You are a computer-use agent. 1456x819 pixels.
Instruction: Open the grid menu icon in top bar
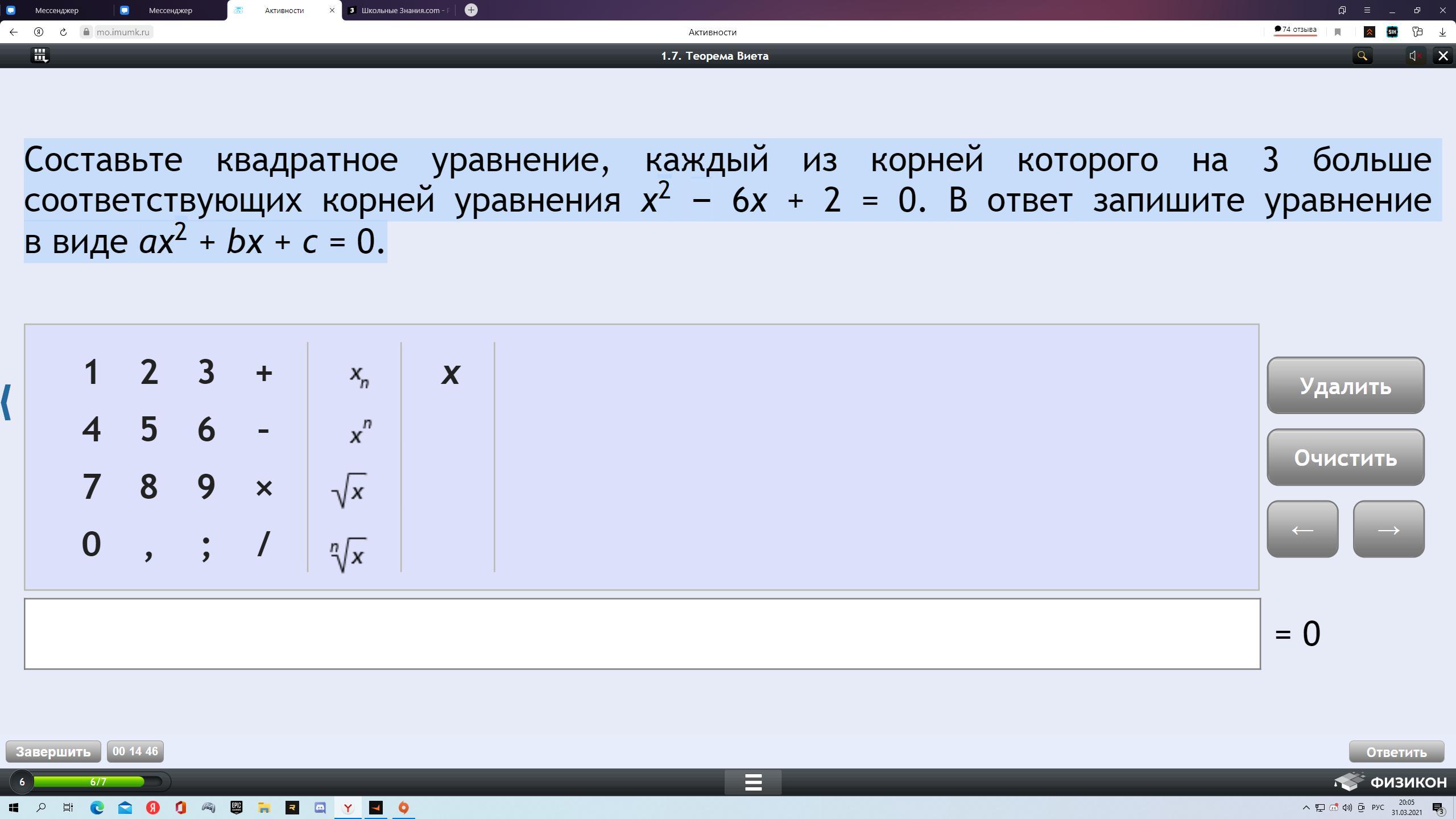click(40, 56)
